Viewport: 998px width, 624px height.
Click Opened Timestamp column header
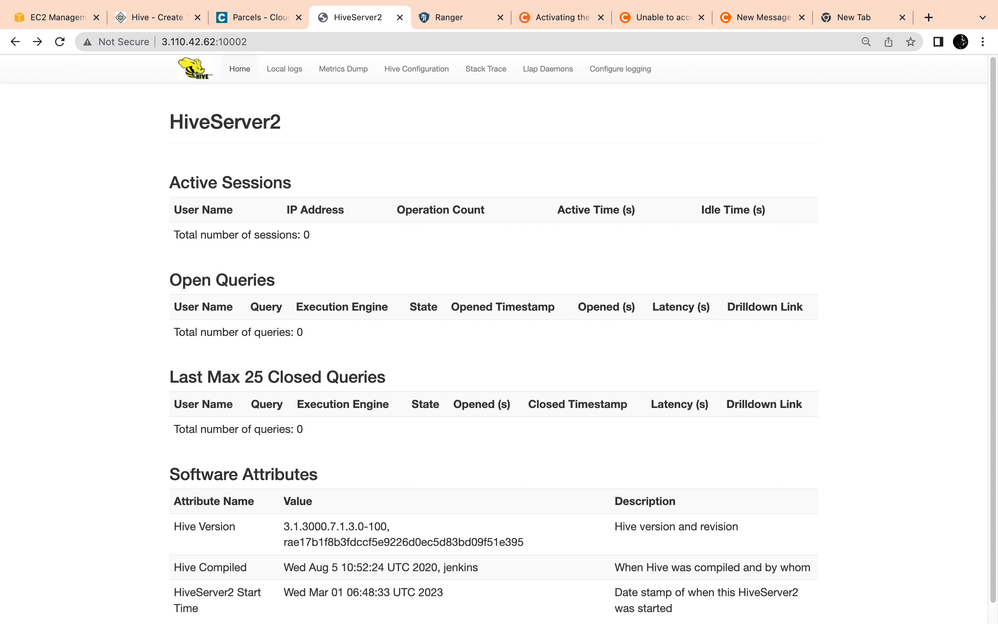[502, 307]
